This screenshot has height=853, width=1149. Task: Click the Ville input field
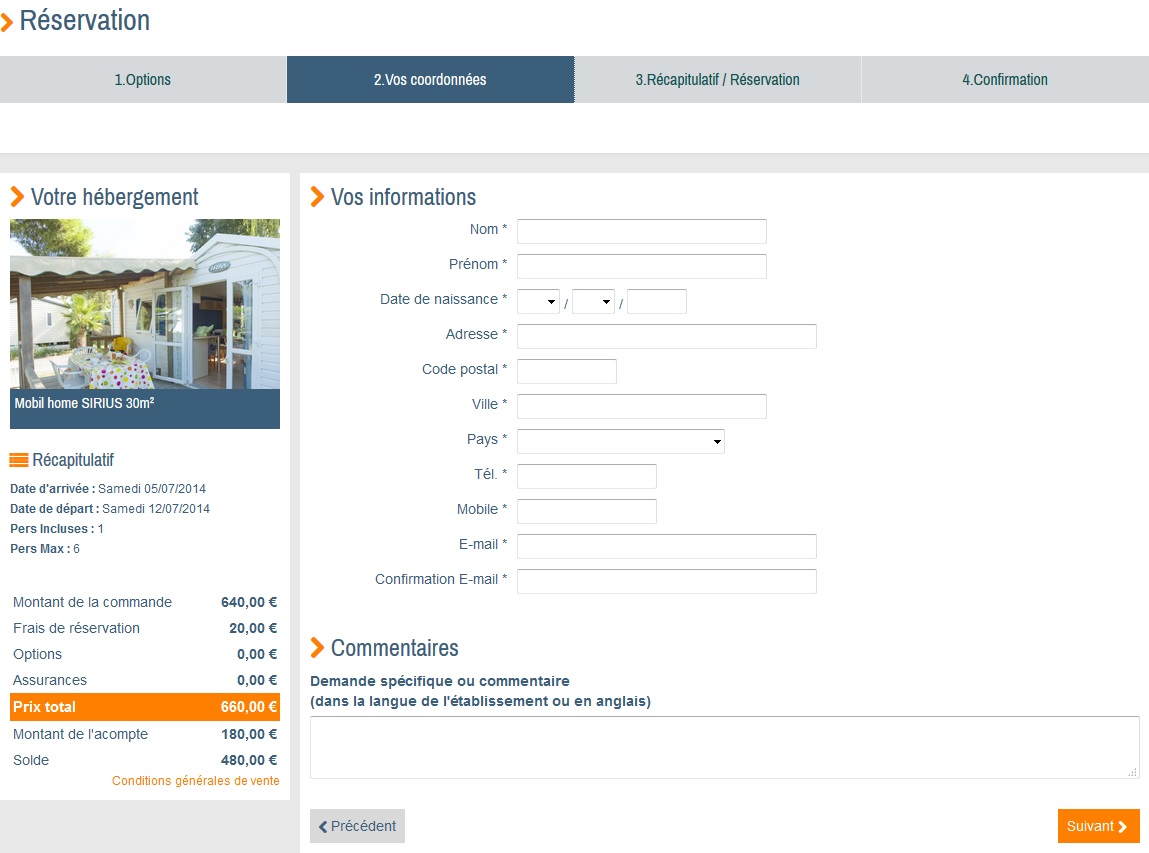[x=642, y=406]
